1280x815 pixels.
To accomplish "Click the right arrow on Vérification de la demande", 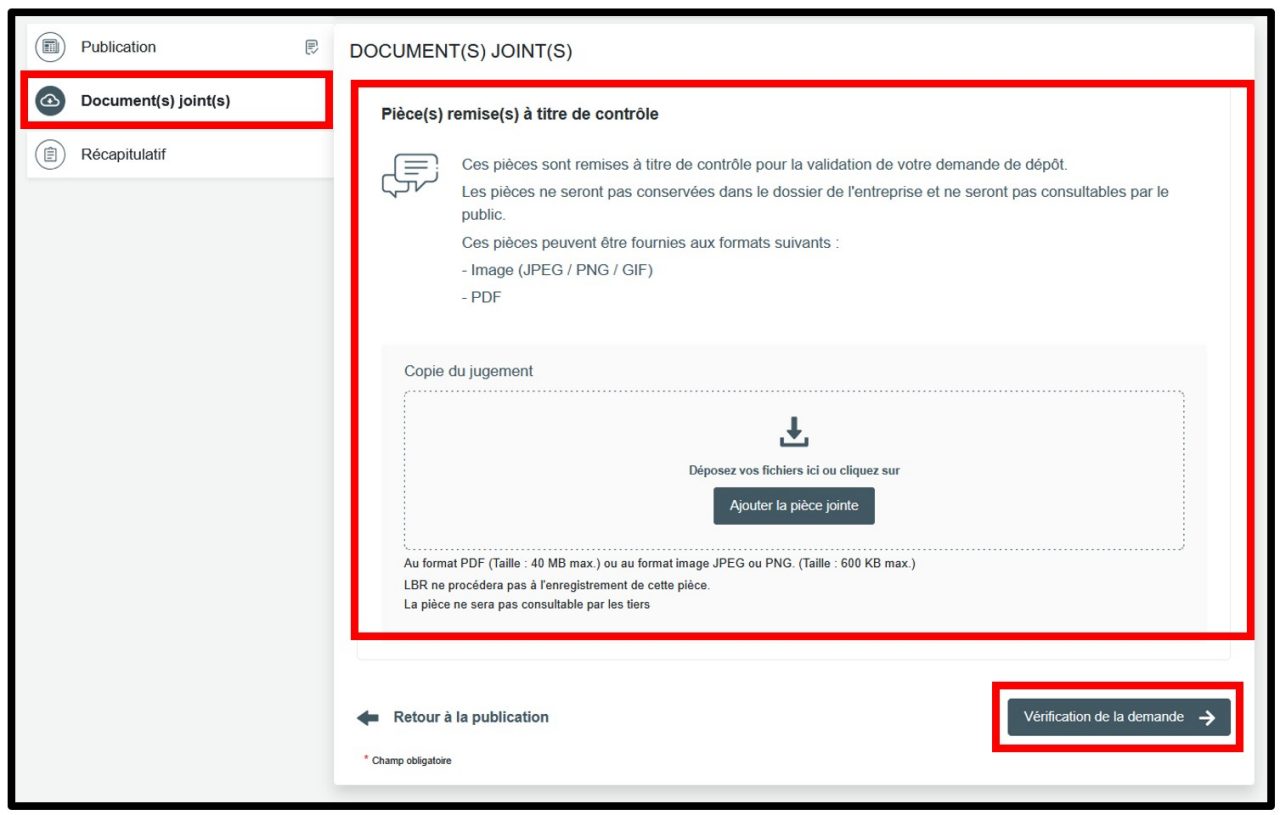I will (x=1207, y=717).
